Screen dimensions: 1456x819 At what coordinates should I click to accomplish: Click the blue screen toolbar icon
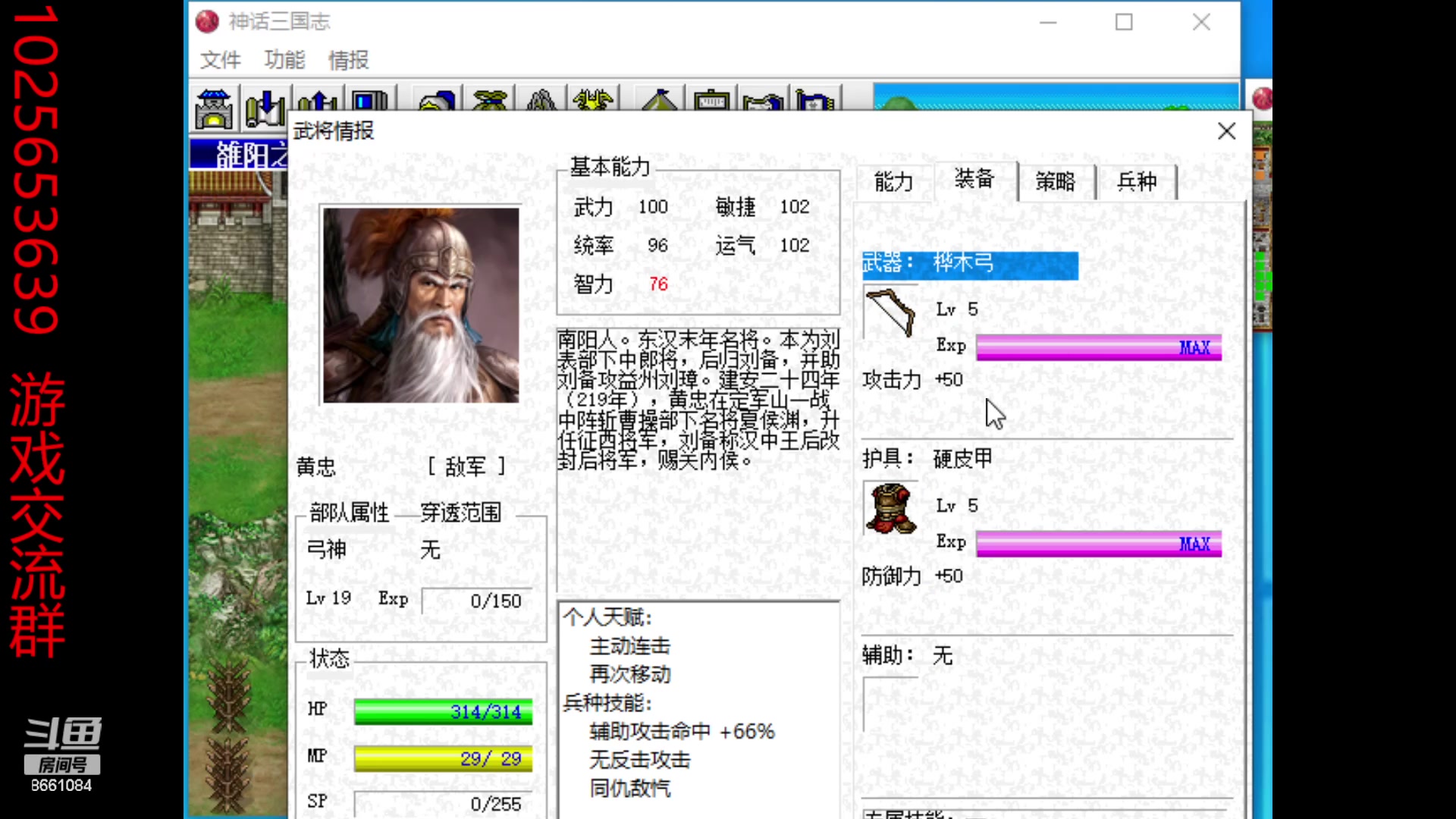pos(369,100)
